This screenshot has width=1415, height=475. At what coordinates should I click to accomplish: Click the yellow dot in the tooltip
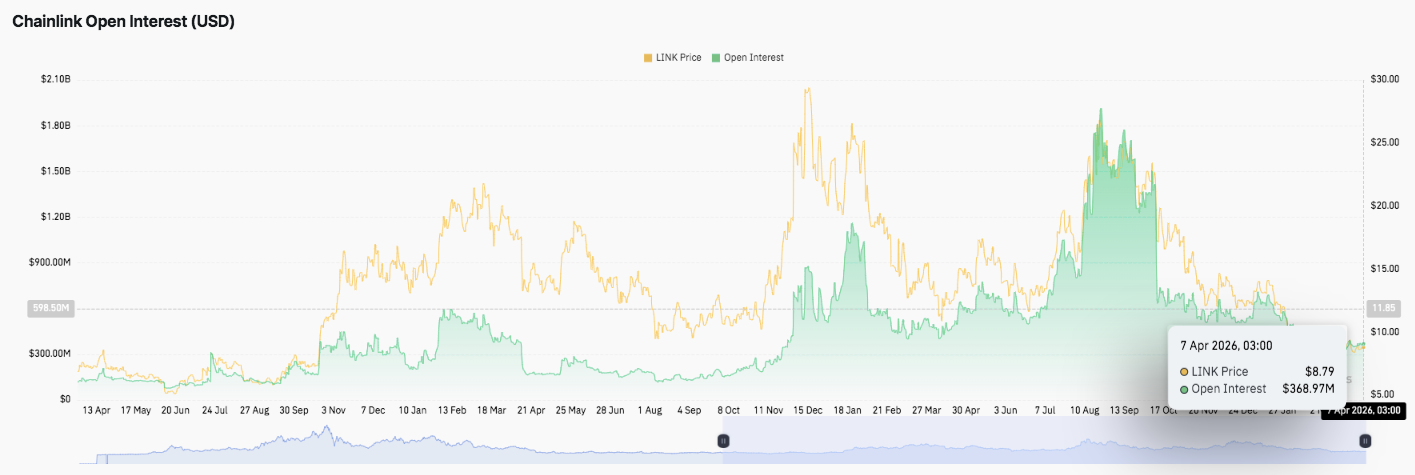click(x=1185, y=372)
